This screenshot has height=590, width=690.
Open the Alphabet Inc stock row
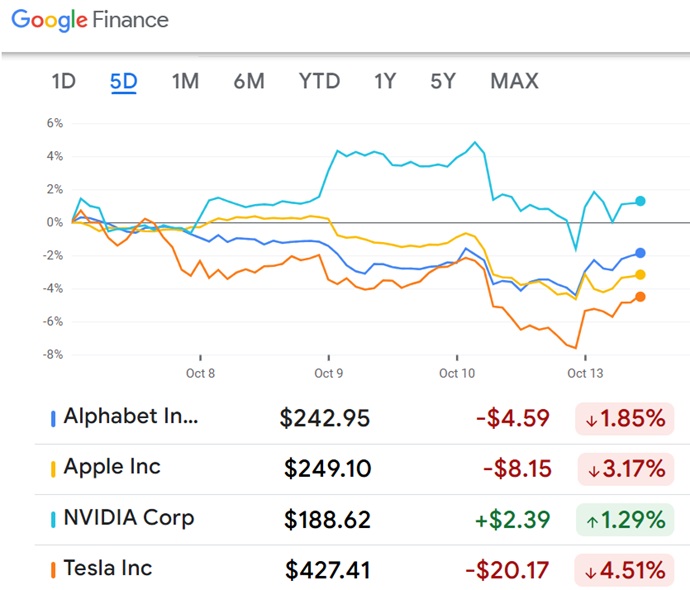click(x=131, y=417)
